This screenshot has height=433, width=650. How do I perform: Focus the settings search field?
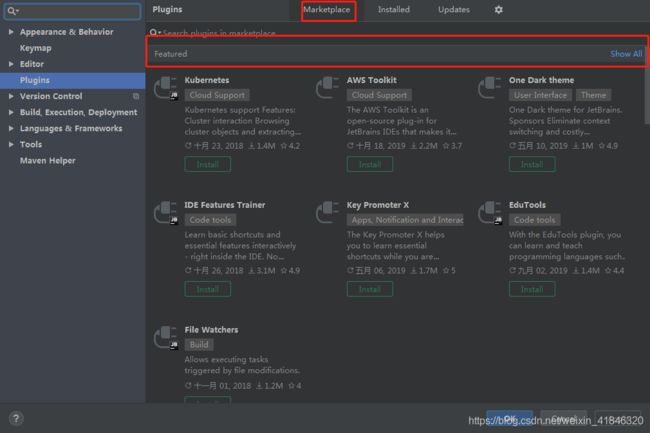tap(73, 11)
